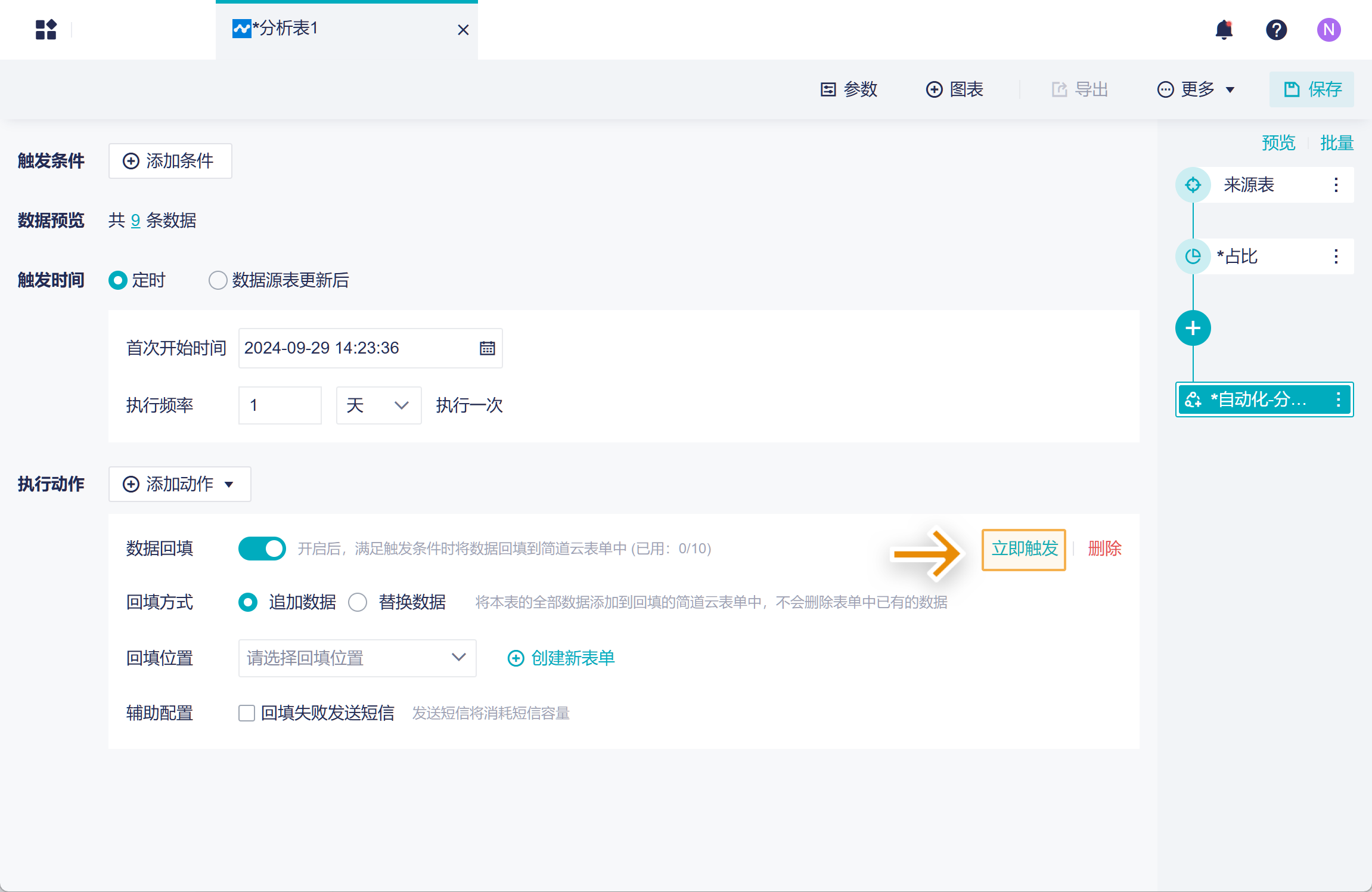Click the execution frequency number field
The image size is (1372, 892).
point(280,405)
